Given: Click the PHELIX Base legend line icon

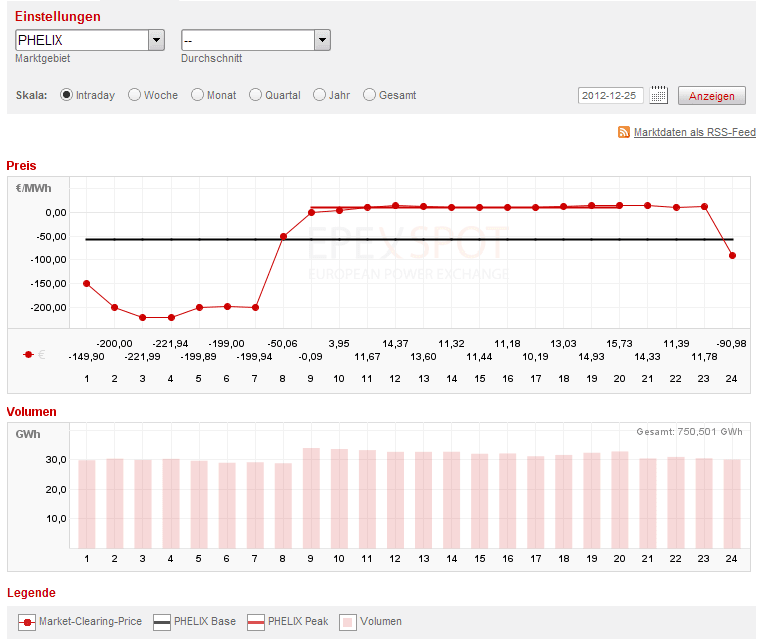Looking at the screenshot, I should coord(162,622).
